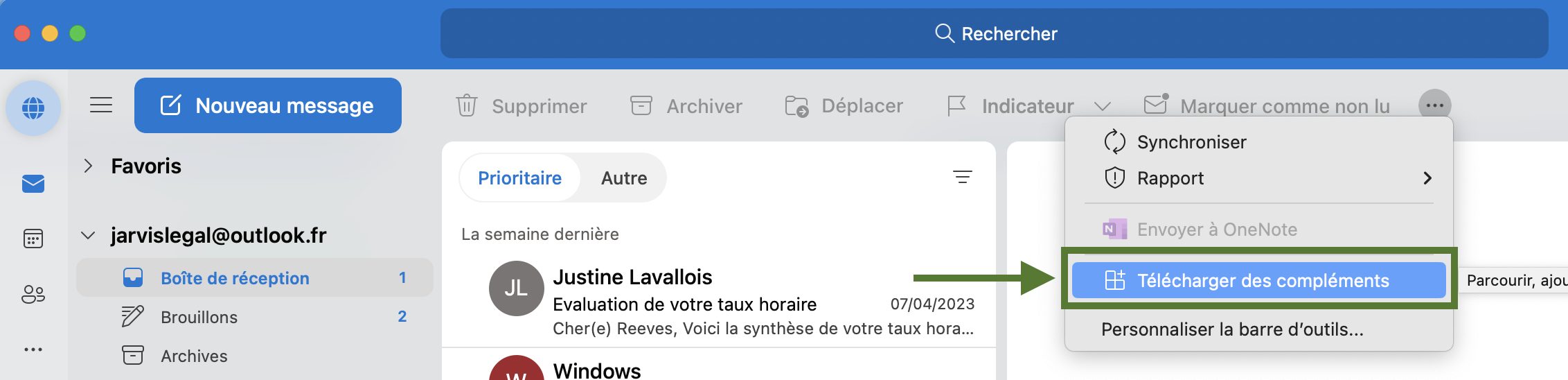
Task: Click the Supprimer trash icon
Action: coord(467,105)
